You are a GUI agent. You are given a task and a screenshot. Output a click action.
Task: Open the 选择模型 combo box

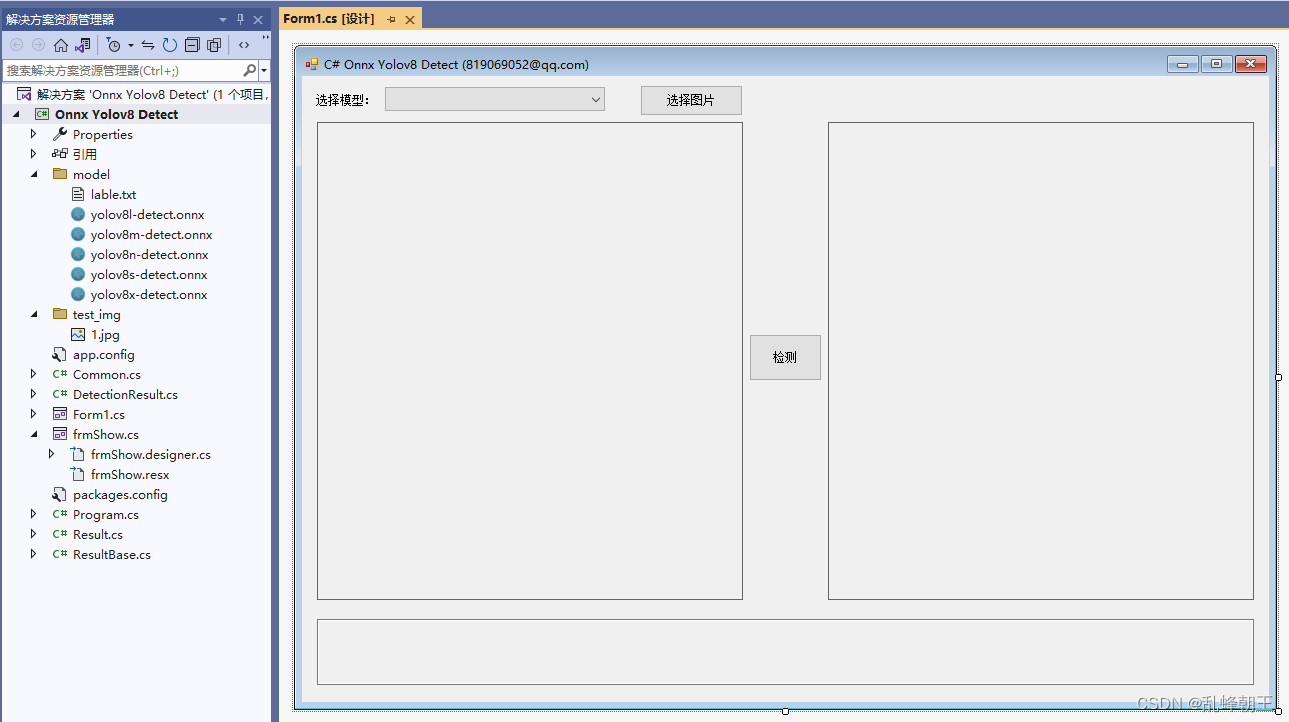coord(495,99)
